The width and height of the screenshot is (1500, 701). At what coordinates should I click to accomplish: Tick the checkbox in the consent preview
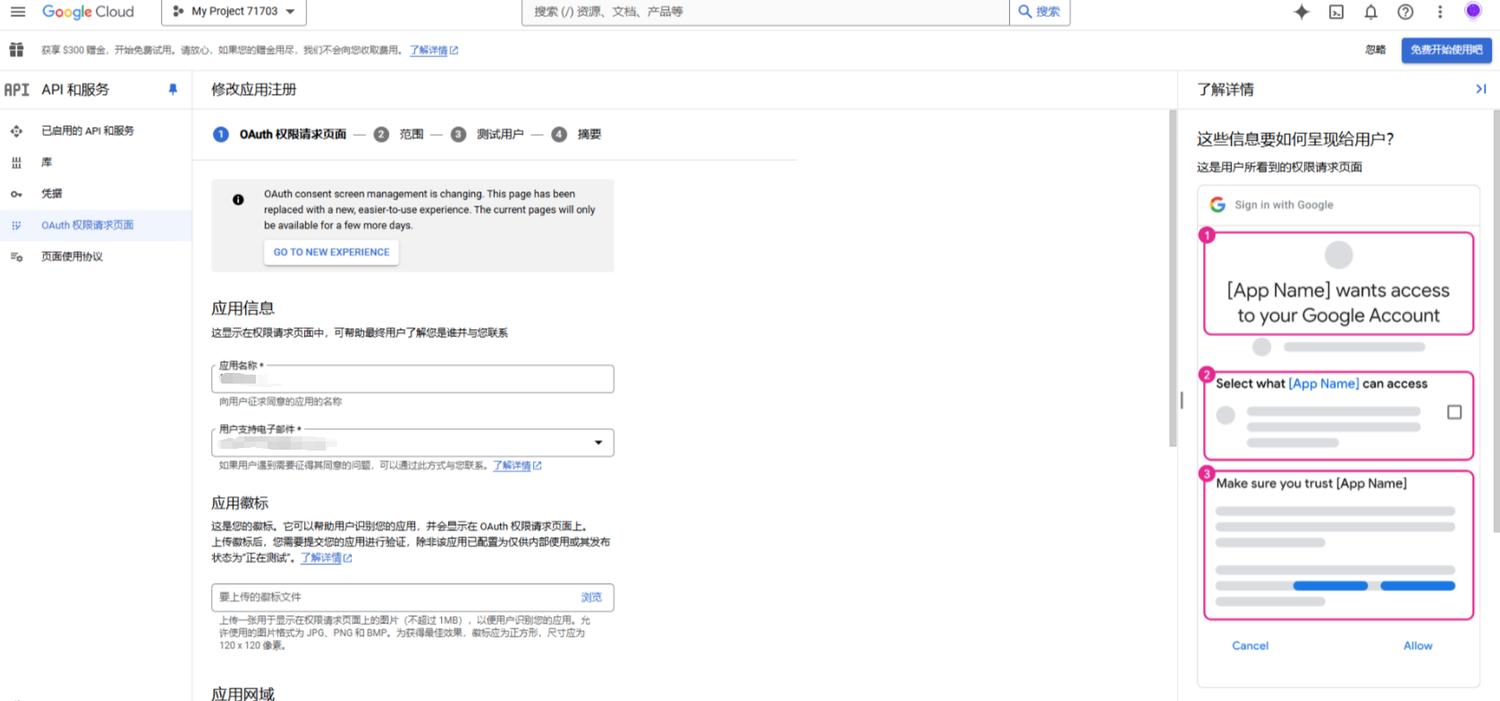(x=1454, y=412)
